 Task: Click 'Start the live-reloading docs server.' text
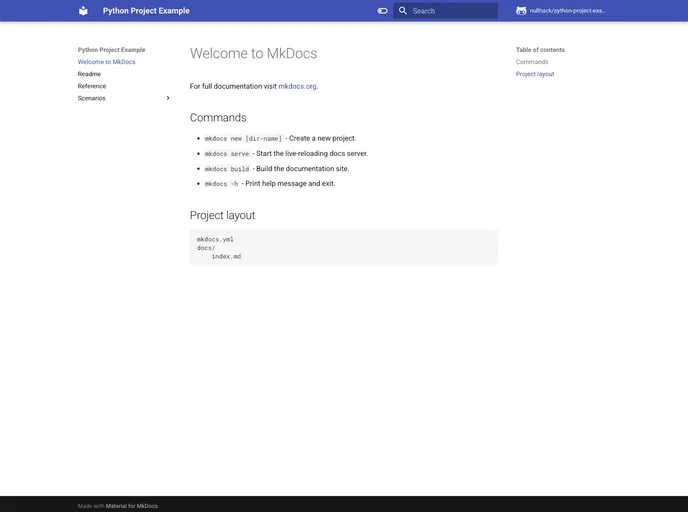pos(312,154)
